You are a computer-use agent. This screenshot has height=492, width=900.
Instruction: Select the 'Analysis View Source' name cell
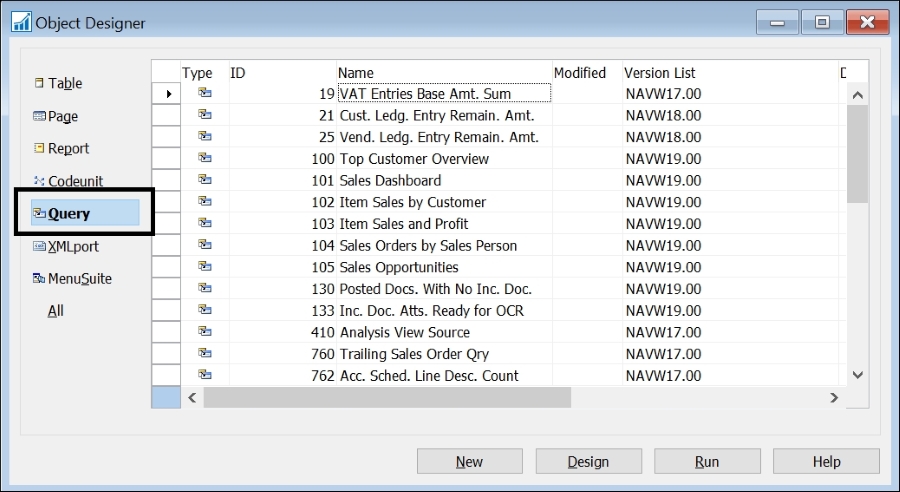444,332
